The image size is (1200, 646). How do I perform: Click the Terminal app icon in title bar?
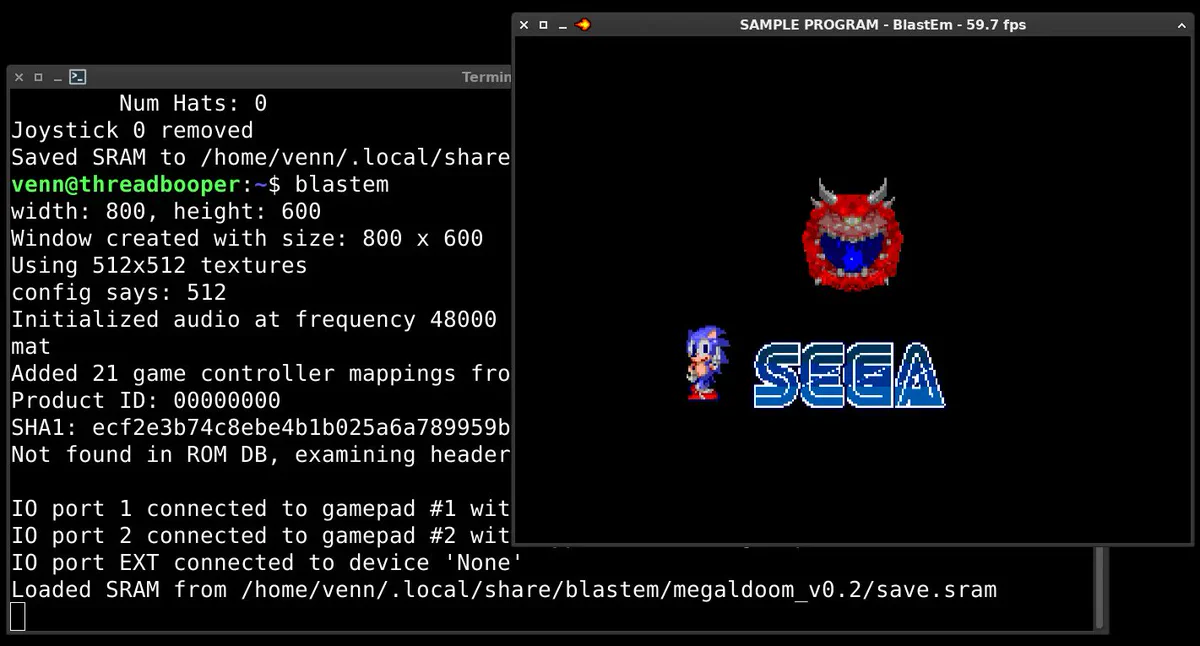(x=78, y=77)
